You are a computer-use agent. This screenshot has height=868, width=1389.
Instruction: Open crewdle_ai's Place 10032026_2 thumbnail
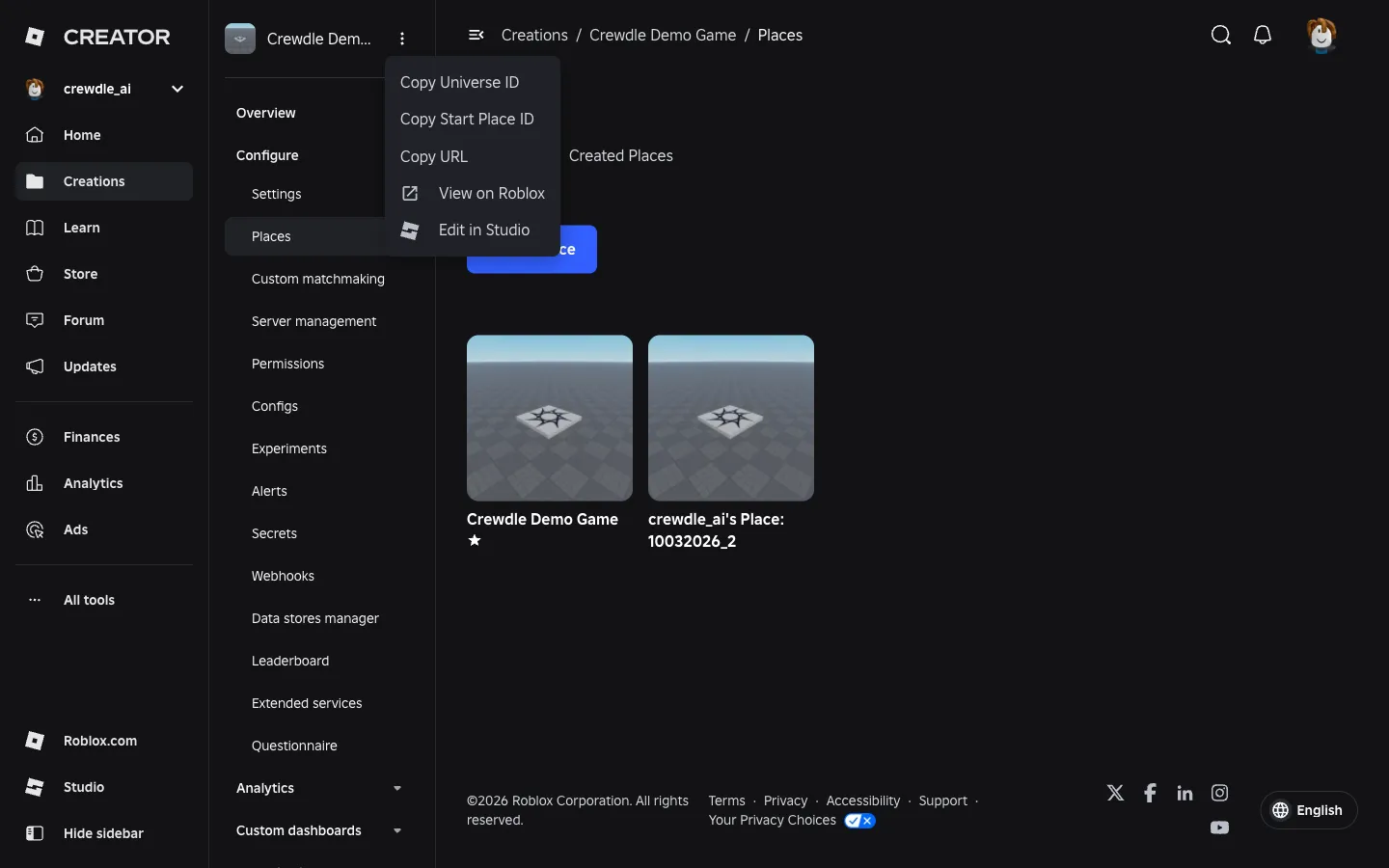(x=731, y=418)
